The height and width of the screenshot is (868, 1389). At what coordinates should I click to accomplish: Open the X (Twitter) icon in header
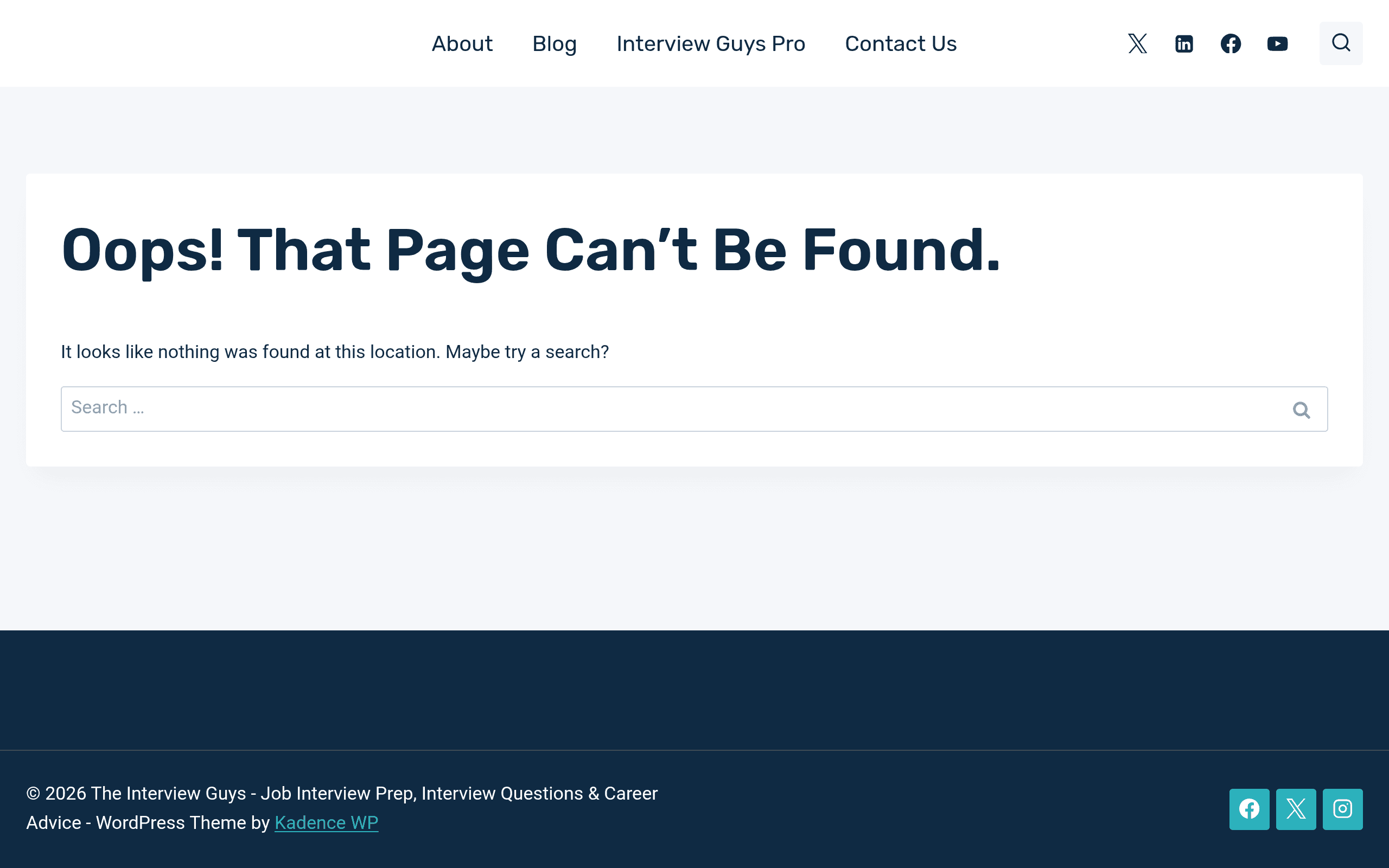coord(1137,43)
